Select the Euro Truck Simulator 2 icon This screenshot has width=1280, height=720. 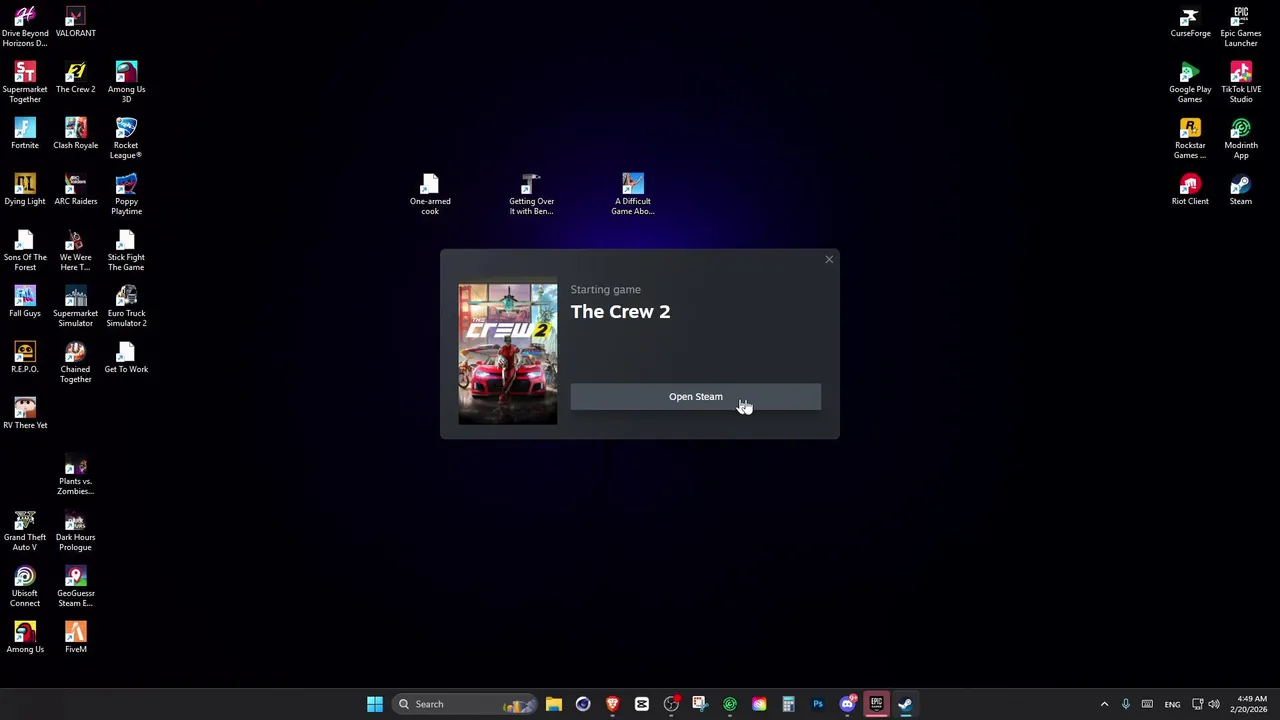[x=126, y=306]
